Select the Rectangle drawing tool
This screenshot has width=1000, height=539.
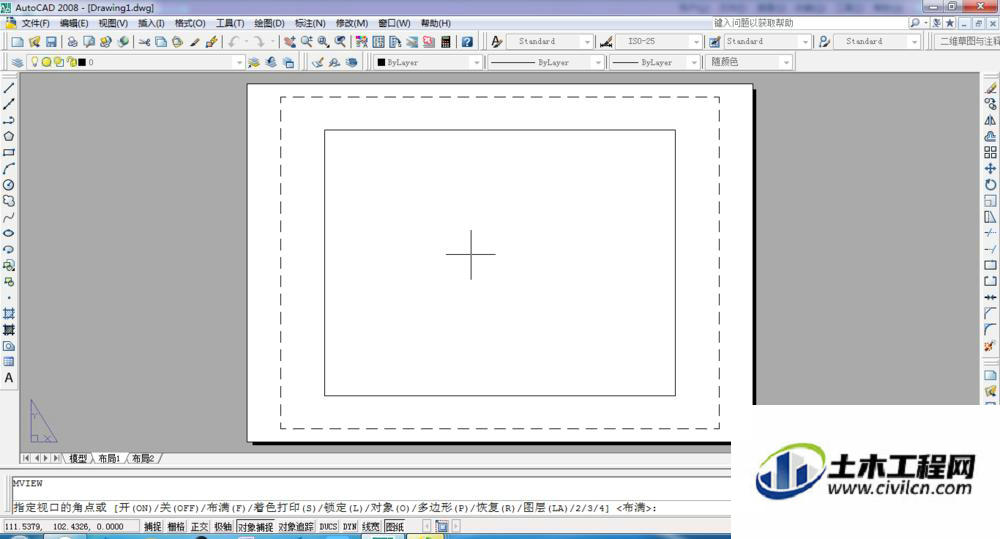[x=9, y=152]
